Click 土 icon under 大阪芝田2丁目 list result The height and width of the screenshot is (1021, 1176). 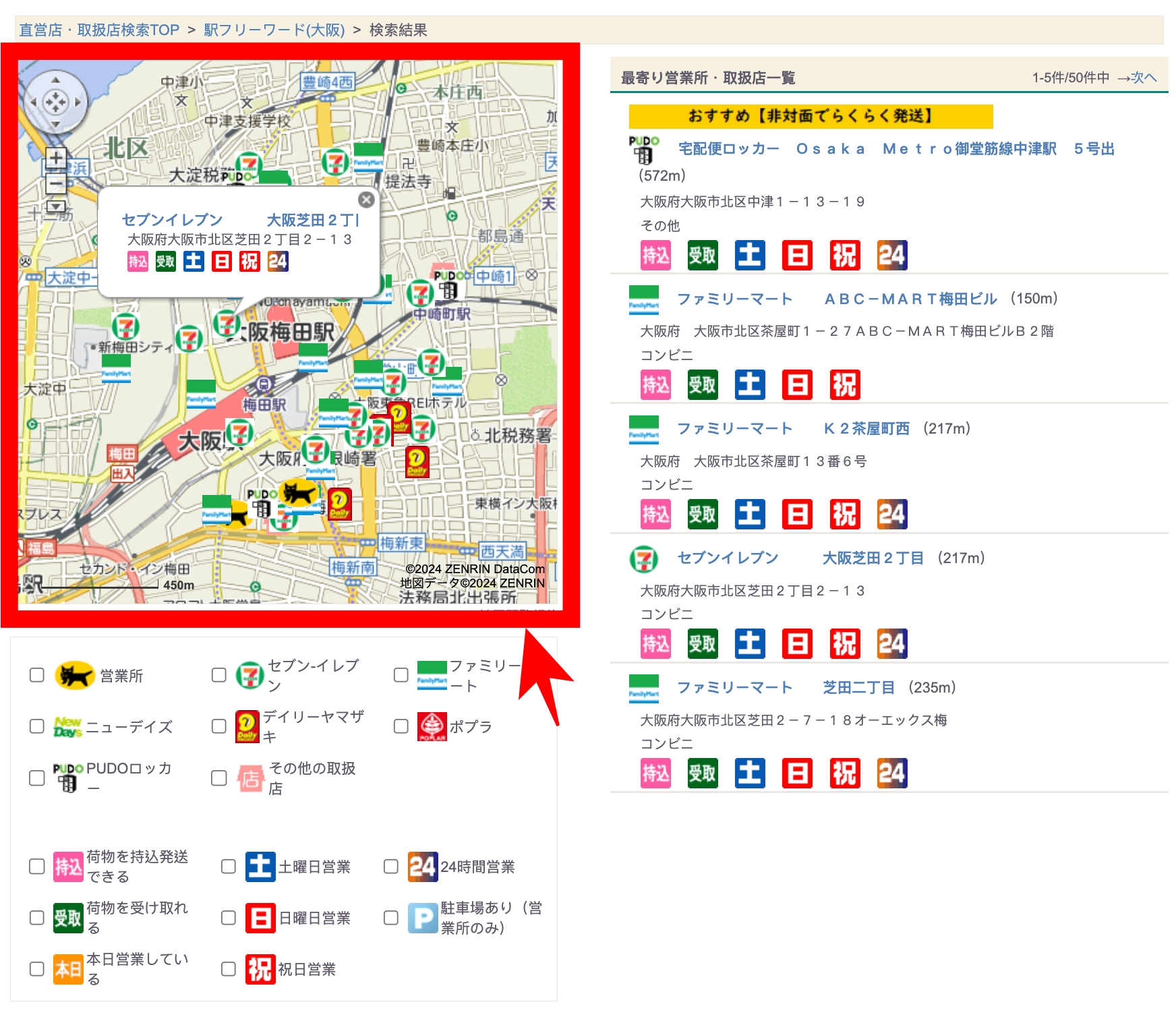click(x=750, y=643)
